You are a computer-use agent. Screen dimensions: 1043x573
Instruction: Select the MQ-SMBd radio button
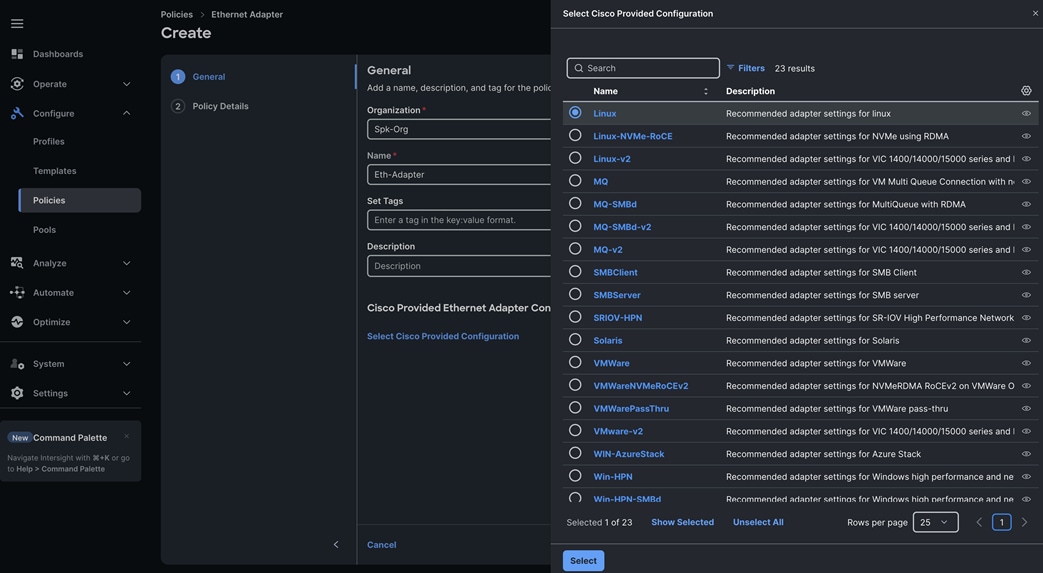click(x=575, y=203)
